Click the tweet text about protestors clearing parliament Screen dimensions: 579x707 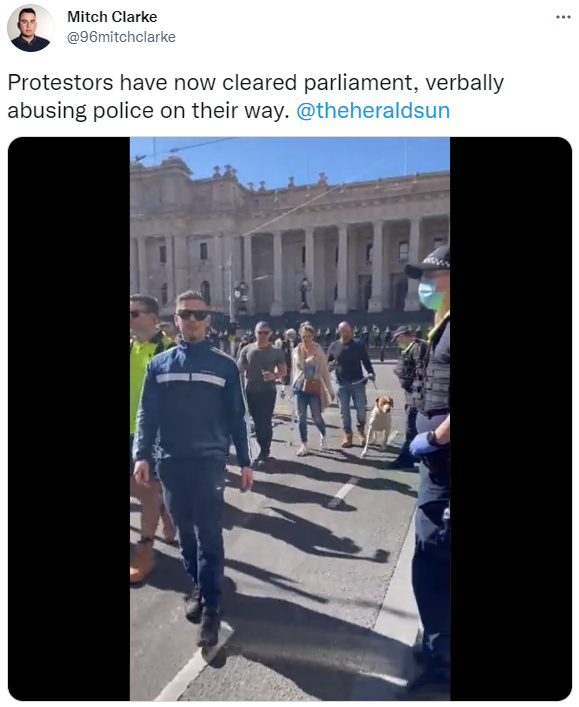[x=256, y=96]
